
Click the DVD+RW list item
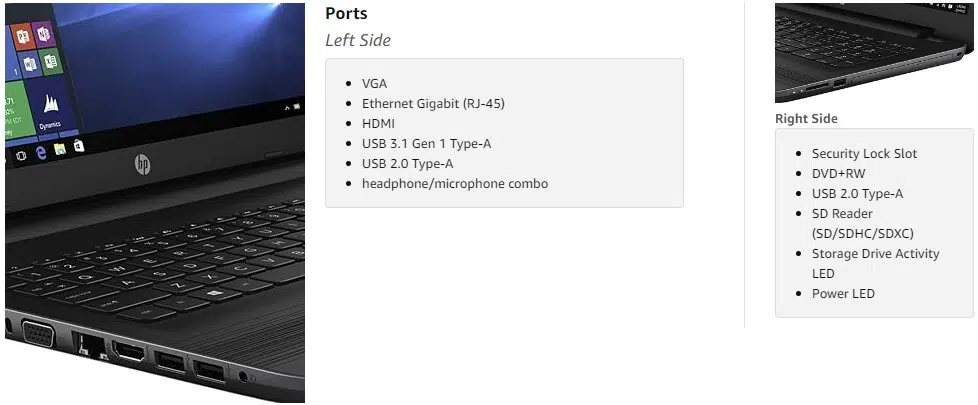(839, 173)
